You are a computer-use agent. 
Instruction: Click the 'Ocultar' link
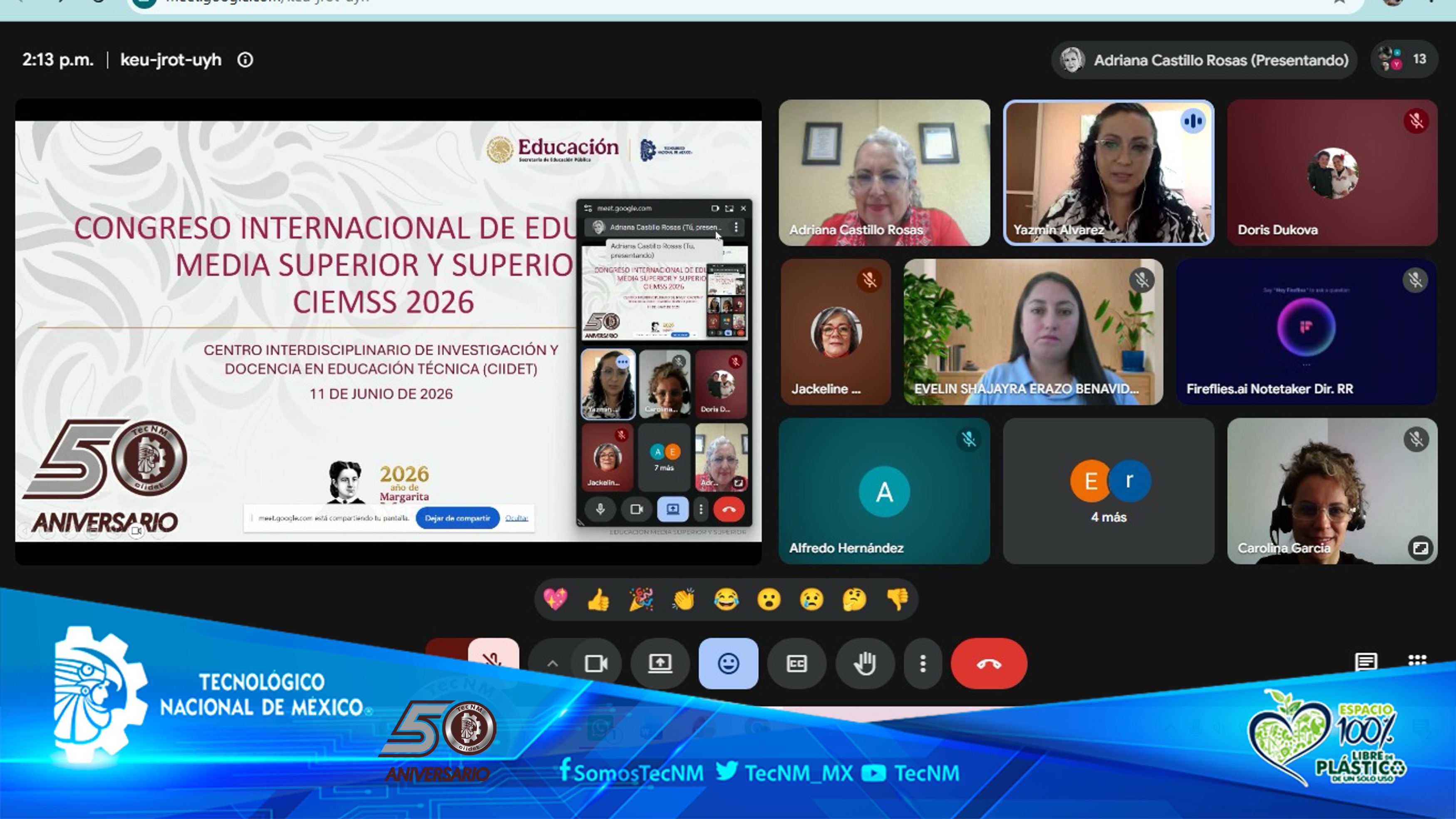coord(516,518)
